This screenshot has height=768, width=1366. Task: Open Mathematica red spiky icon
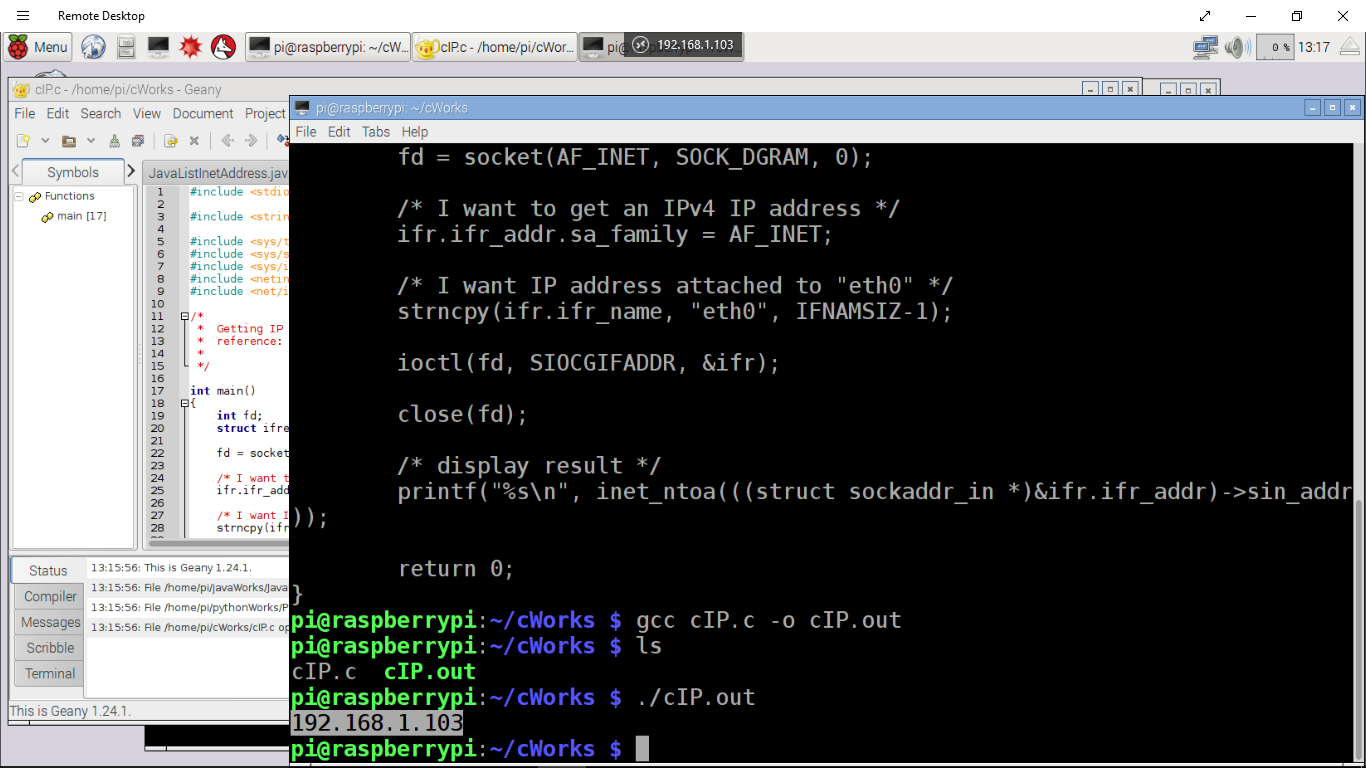click(190, 47)
